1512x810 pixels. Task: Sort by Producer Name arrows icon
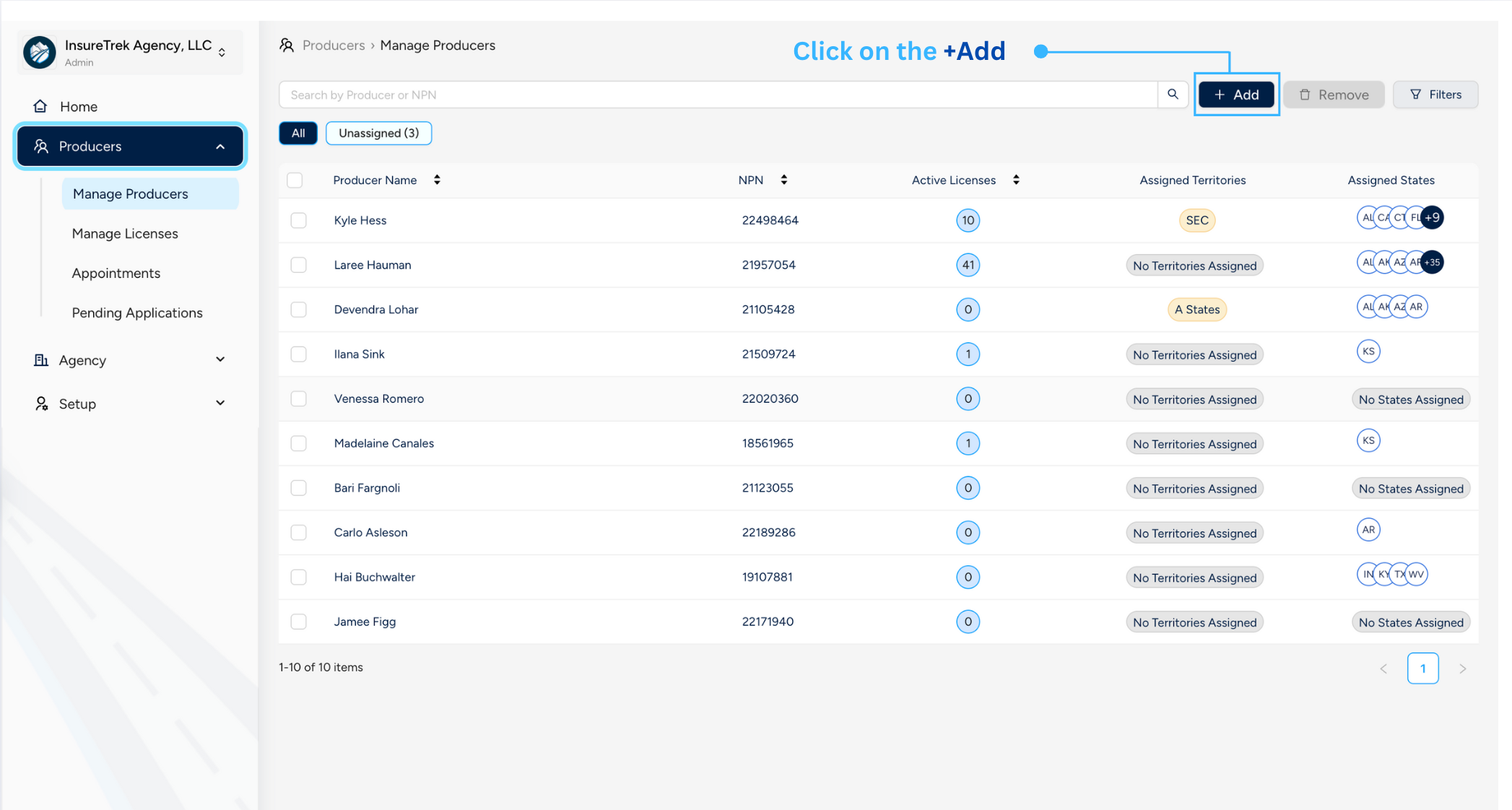point(437,180)
